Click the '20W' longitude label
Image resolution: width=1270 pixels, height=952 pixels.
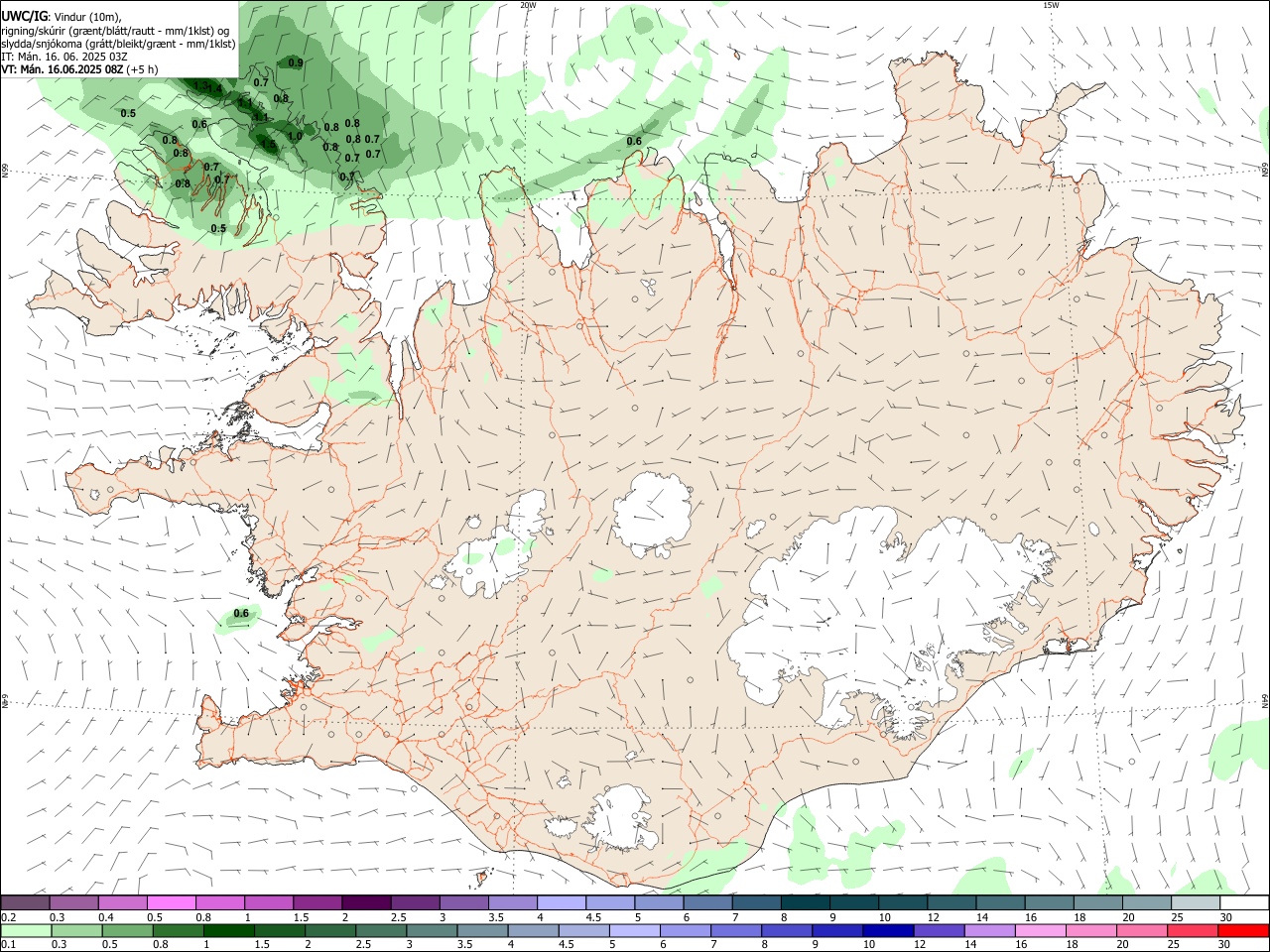click(528, 5)
